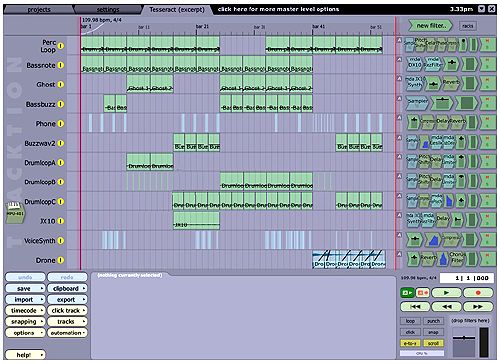Switch to the projects tab
The width and height of the screenshot is (500, 364).
[x=39, y=10]
